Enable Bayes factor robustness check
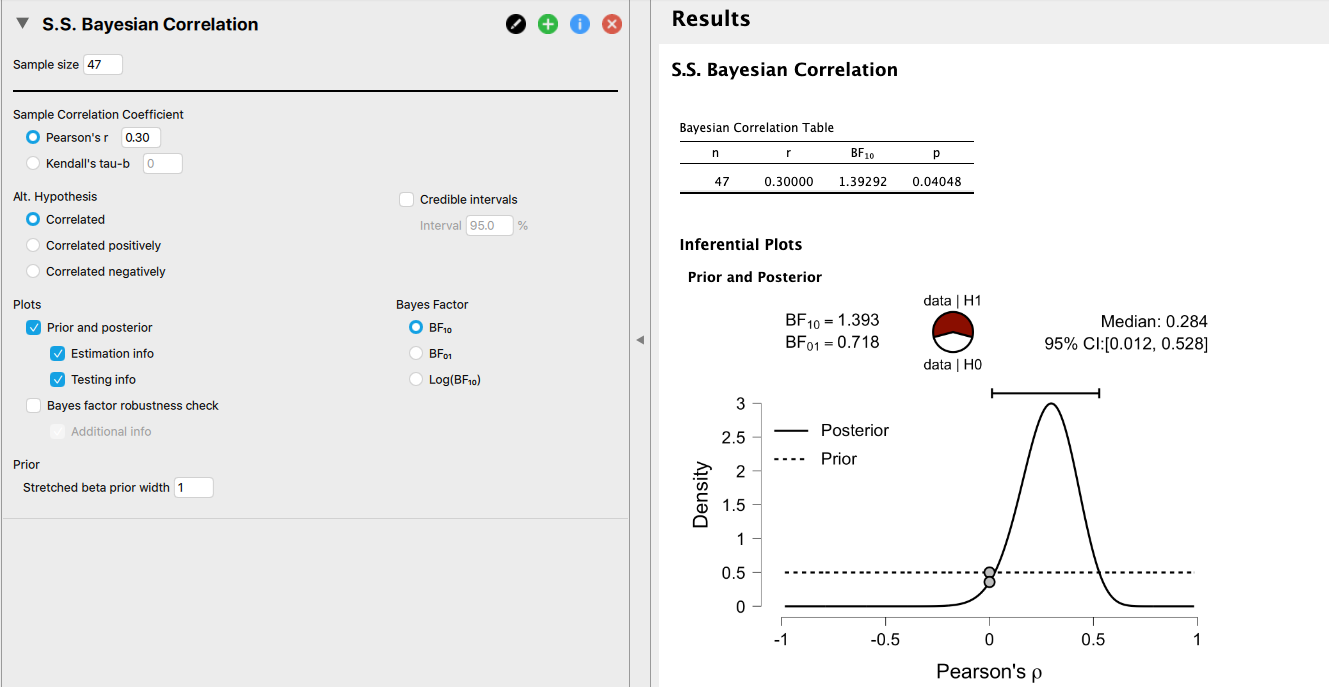This screenshot has height=687, width=1329. (x=34, y=405)
